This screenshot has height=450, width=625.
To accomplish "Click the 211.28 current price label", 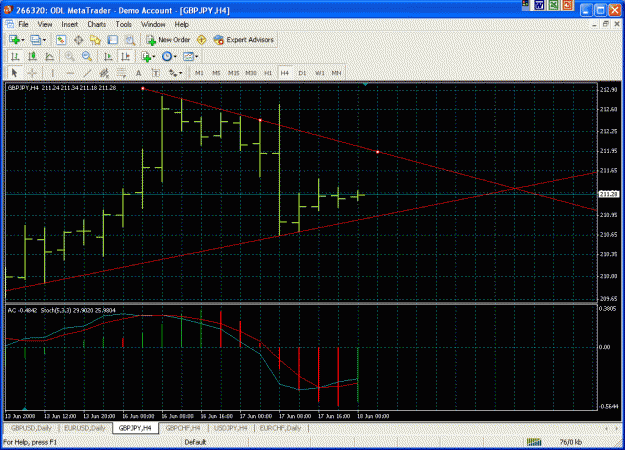I will (x=609, y=194).
